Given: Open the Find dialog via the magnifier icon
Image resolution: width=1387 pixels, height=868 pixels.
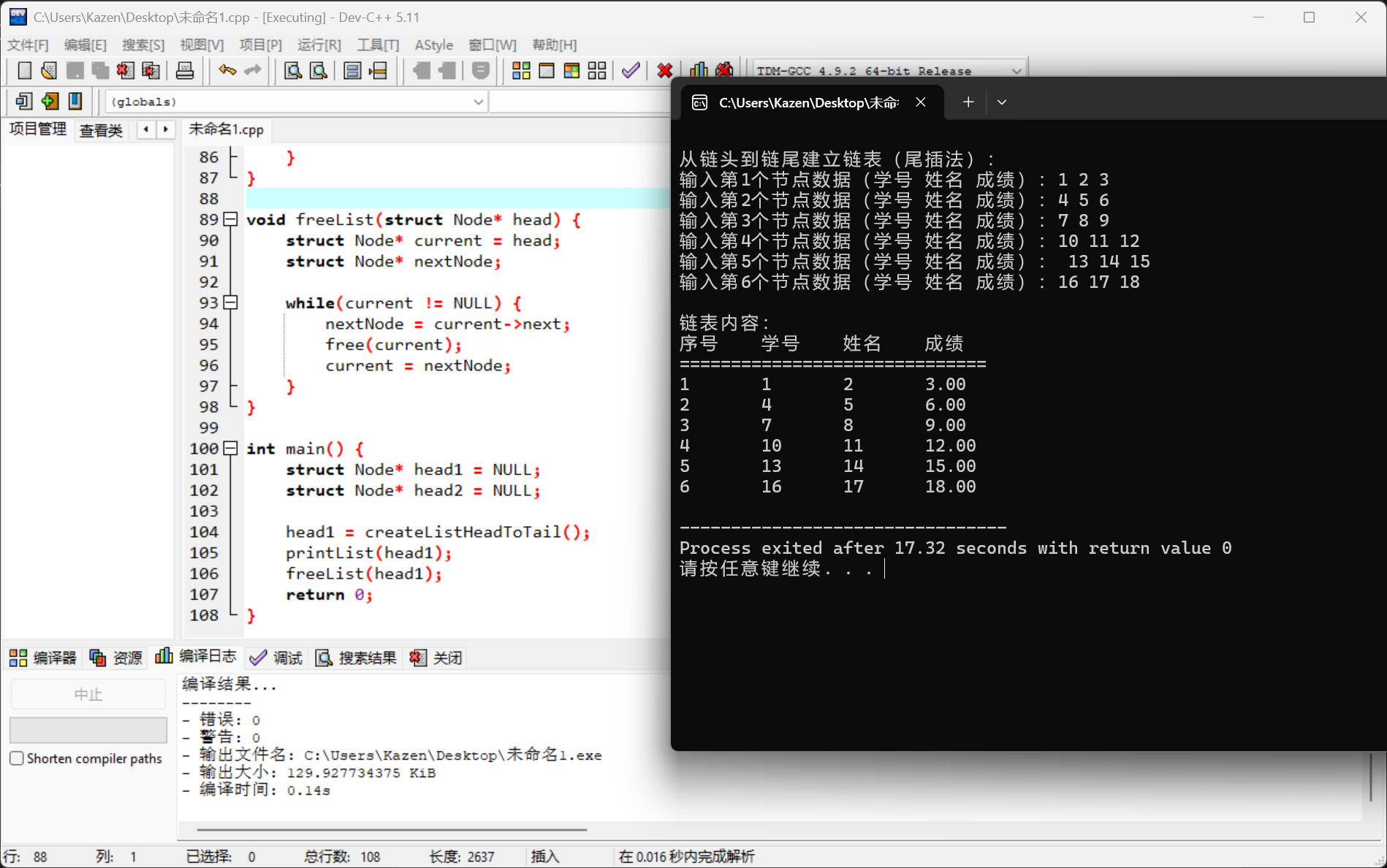Looking at the screenshot, I should click(292, 70).
